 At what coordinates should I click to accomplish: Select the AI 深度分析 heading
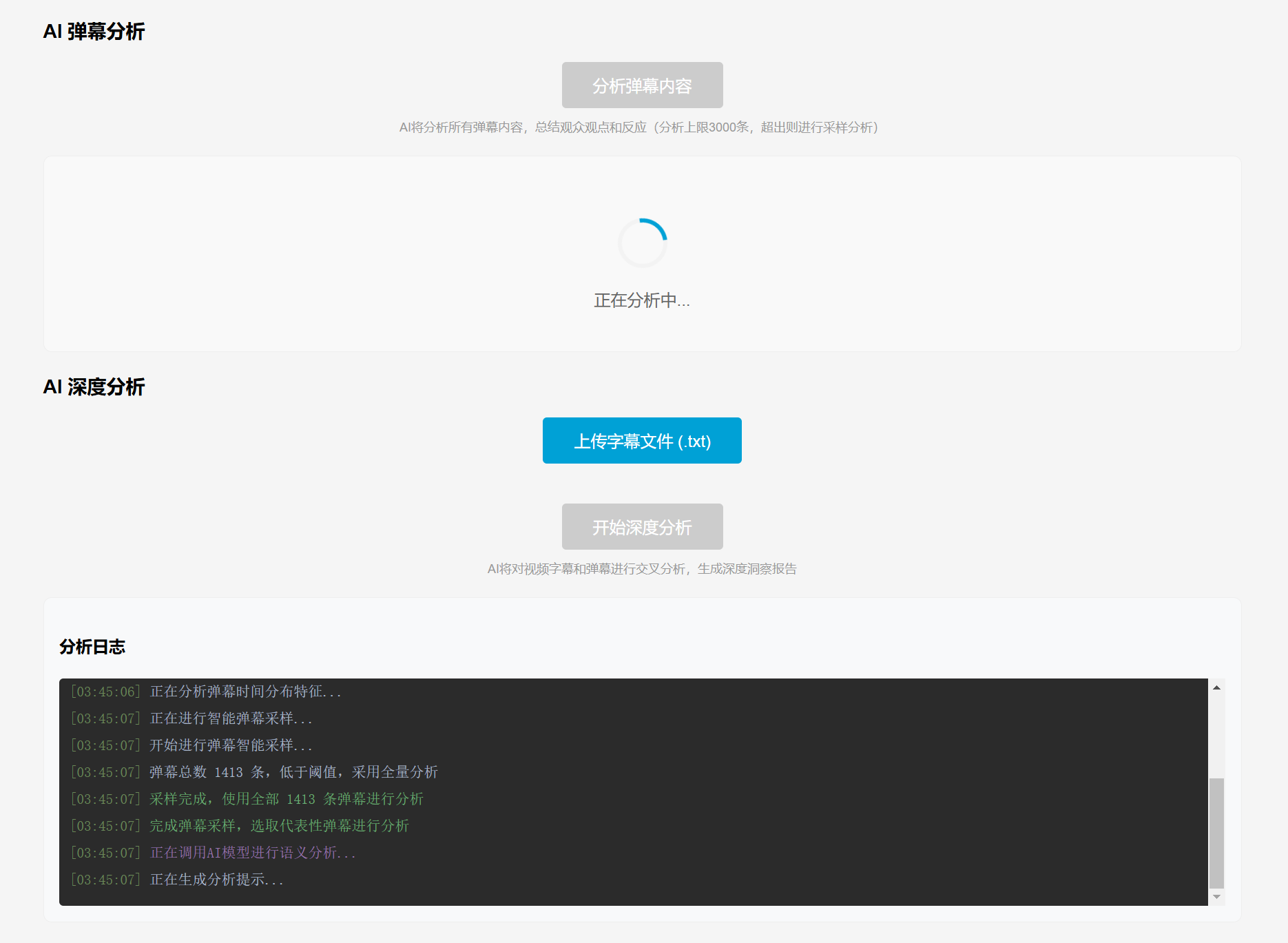pyautogui.click(x=94, y=387)
